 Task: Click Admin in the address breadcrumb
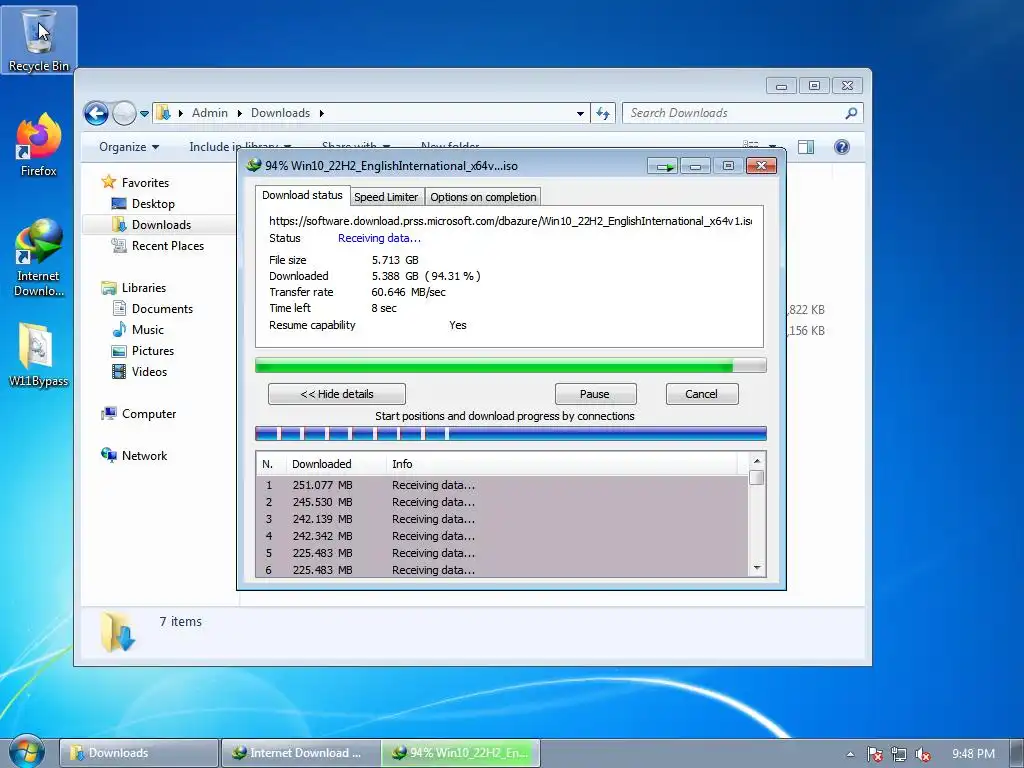click(210, 113)
